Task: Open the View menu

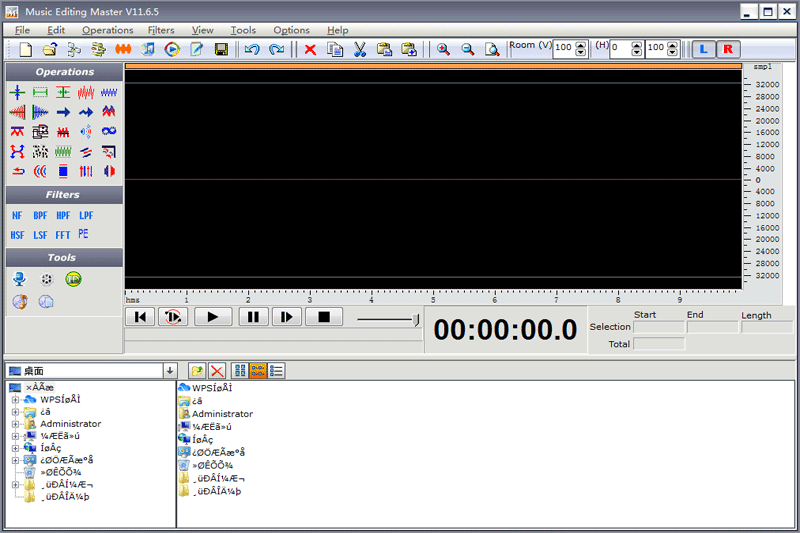Action: pos(203,30)
